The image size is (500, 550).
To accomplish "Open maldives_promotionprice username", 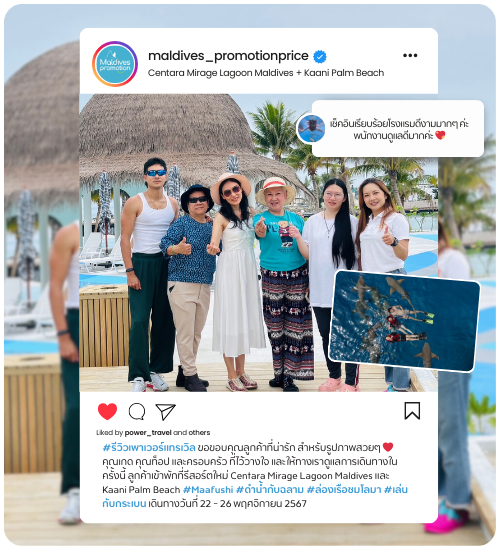I will pyautogui.click(x=228, y=56).
